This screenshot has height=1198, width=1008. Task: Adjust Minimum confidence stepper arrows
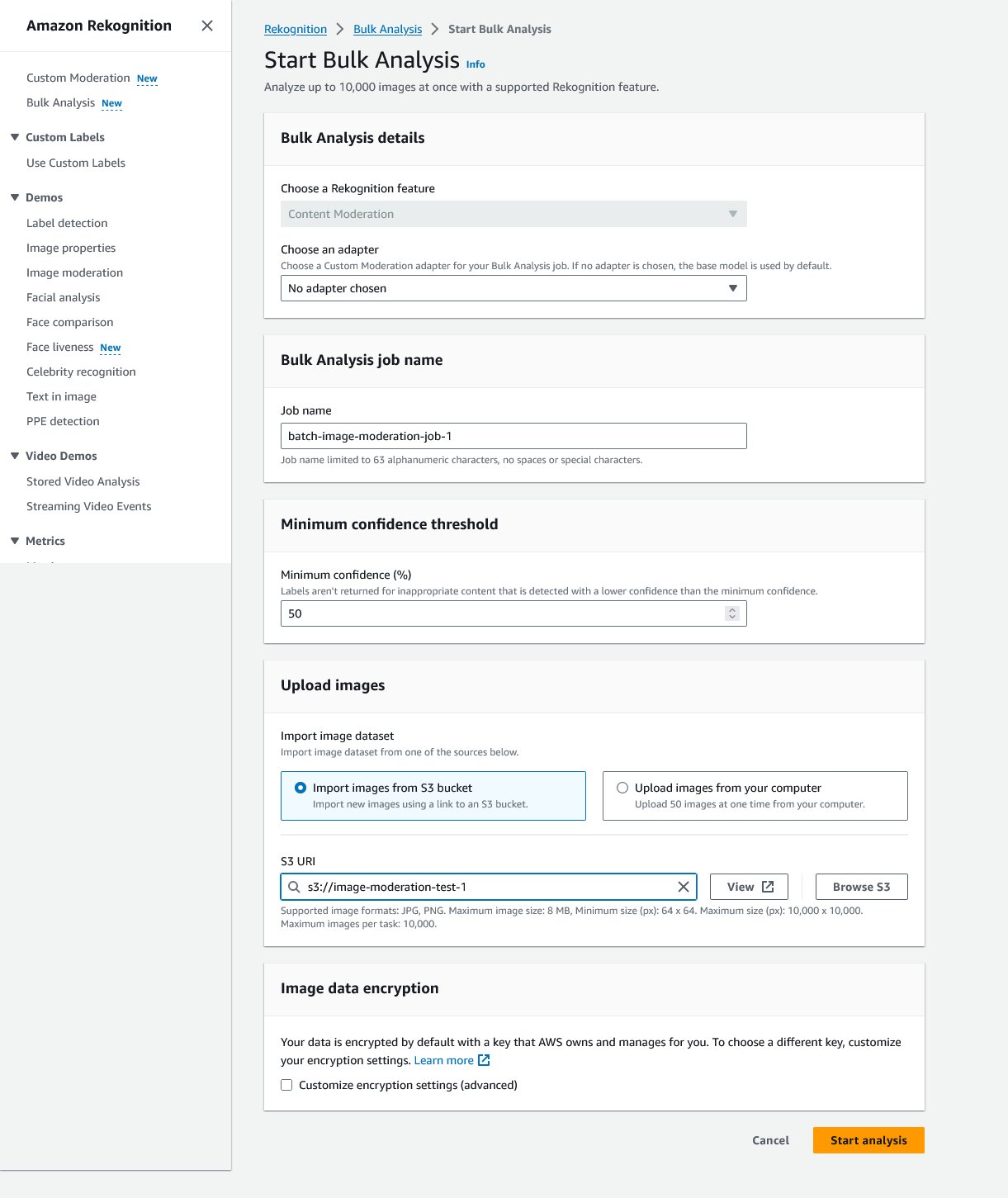(732, 613)
